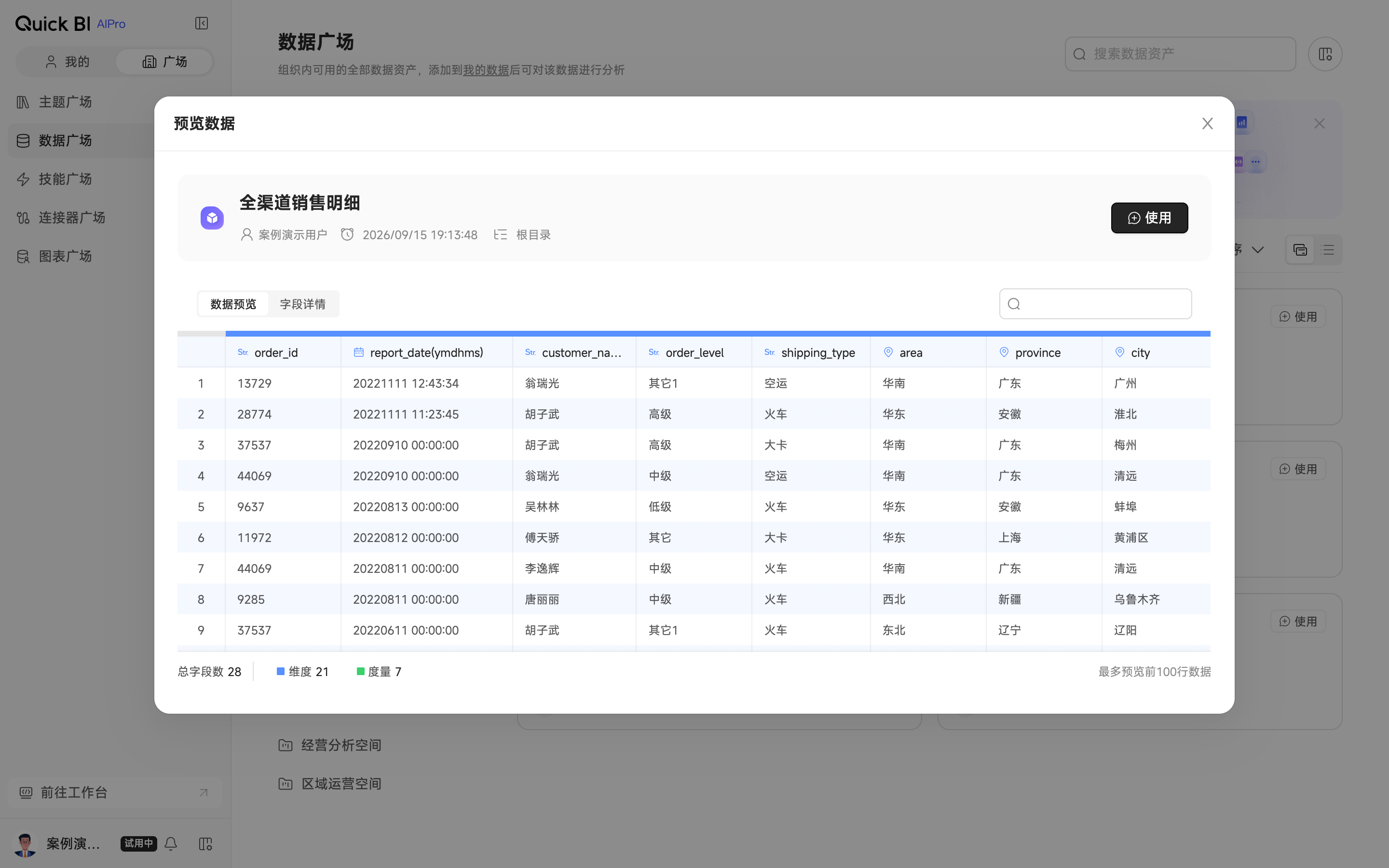Click 搜索数据资产 search field
1389x868 pixels.
(1180, 54)
